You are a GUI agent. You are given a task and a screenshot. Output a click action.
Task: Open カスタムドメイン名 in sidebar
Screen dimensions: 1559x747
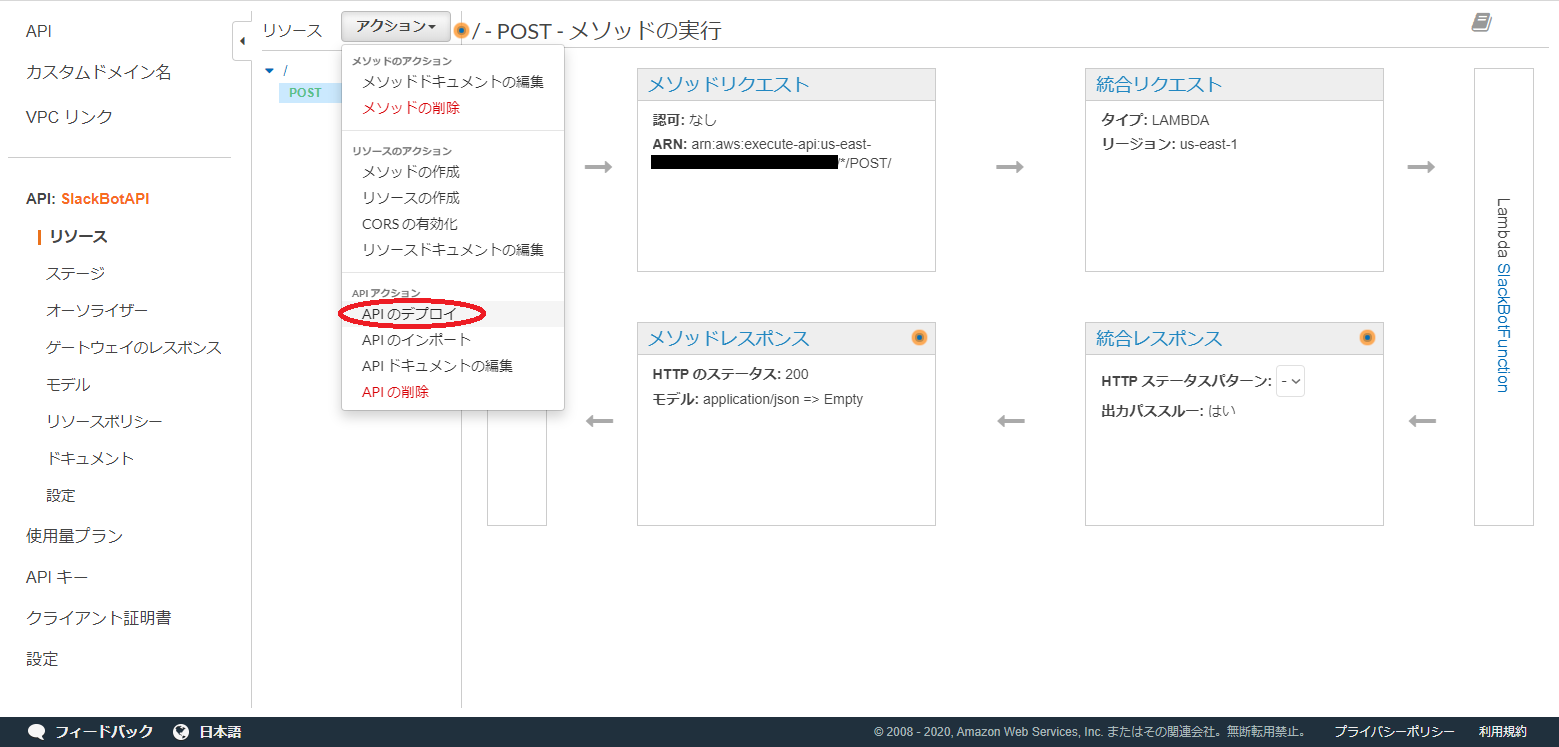(x=98, y=72)
